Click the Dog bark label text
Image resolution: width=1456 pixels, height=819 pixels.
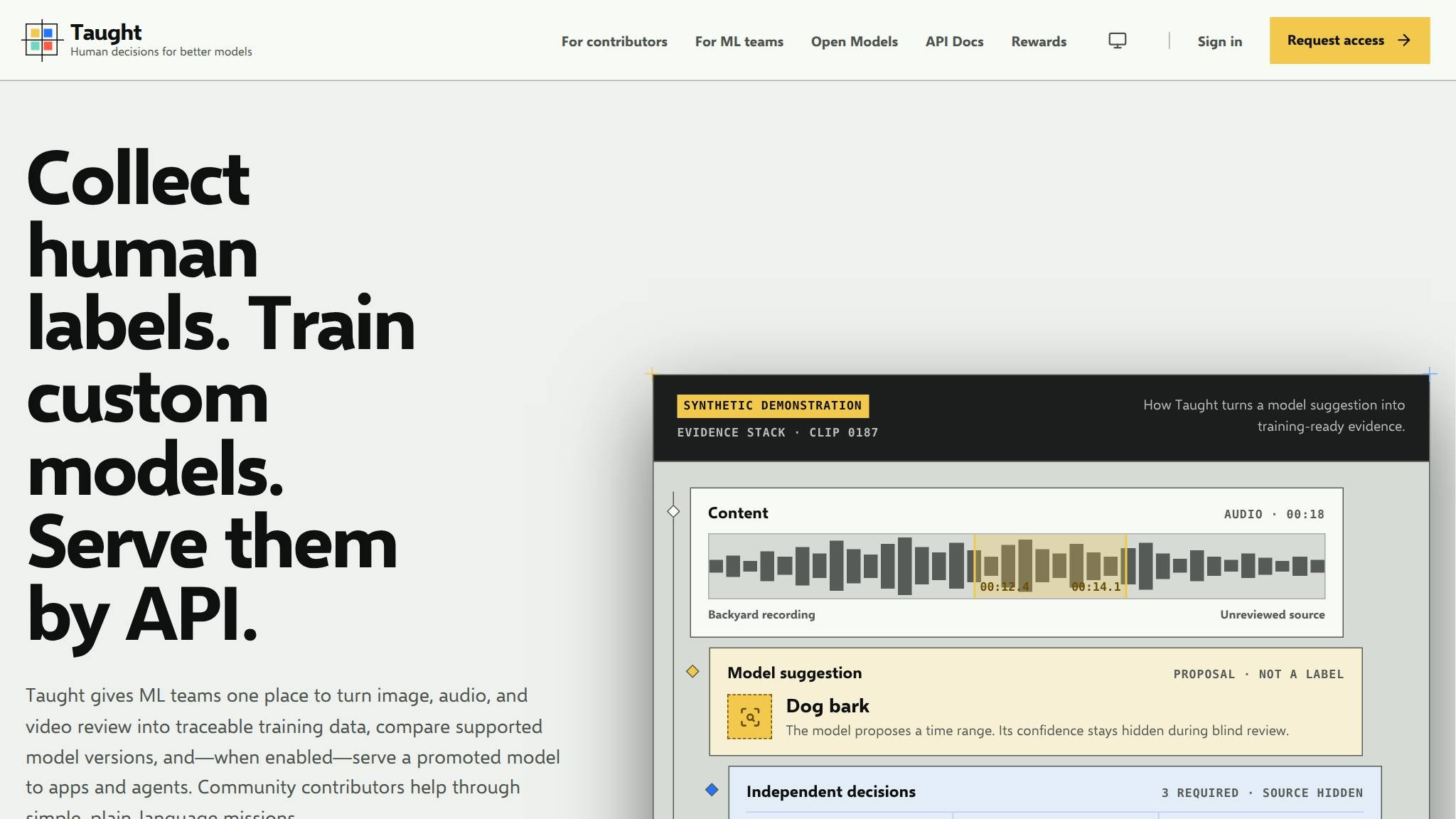(828, 706)
